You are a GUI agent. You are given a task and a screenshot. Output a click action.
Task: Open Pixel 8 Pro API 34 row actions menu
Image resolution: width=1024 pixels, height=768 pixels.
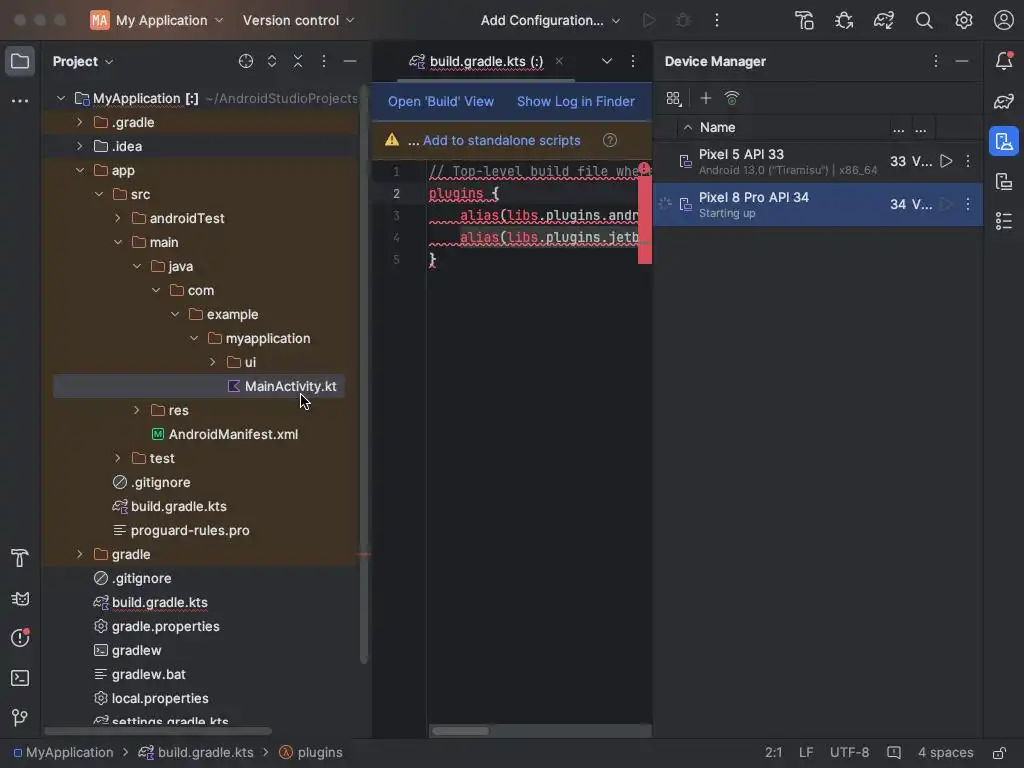[x=968, y=204]
